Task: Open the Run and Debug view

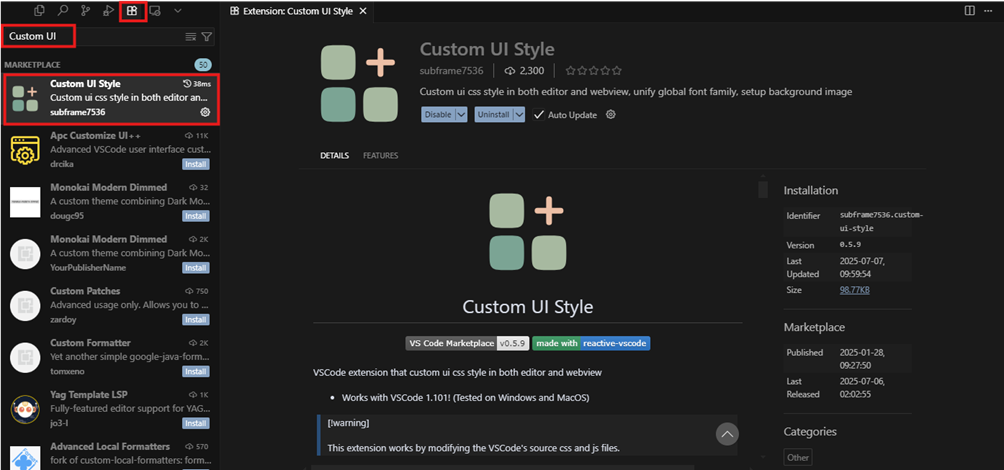Action: (109, 11)
